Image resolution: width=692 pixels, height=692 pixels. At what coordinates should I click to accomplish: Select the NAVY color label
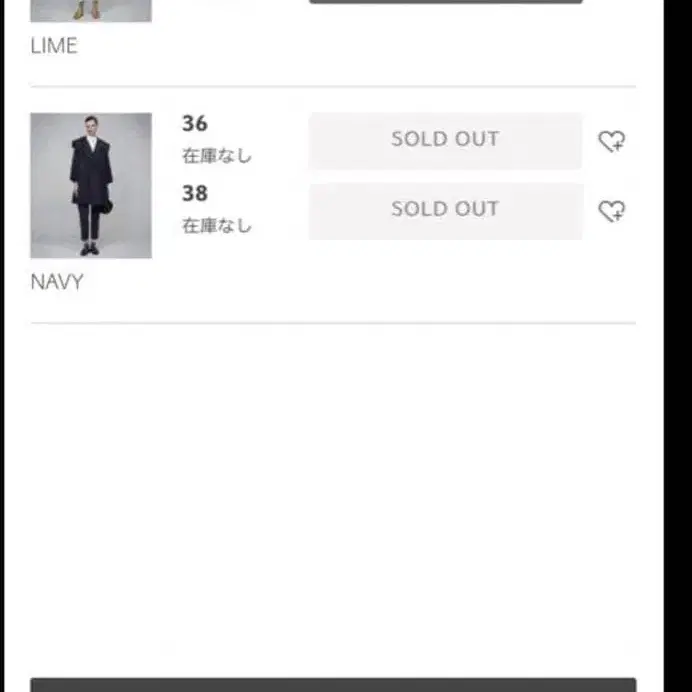click(57, 282)
